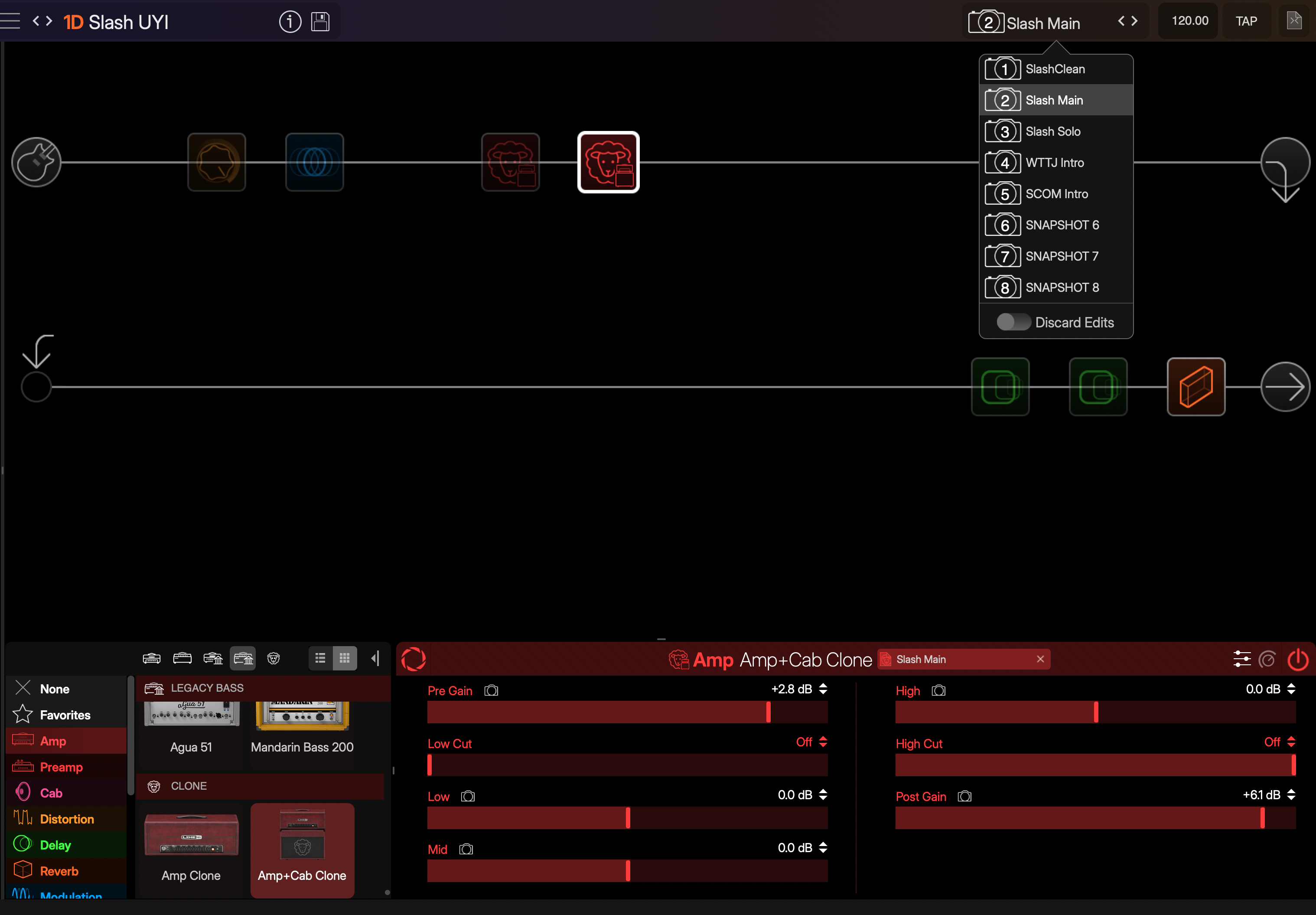
Task: Click the save preset floppy icon
Action: coord(320,22)
